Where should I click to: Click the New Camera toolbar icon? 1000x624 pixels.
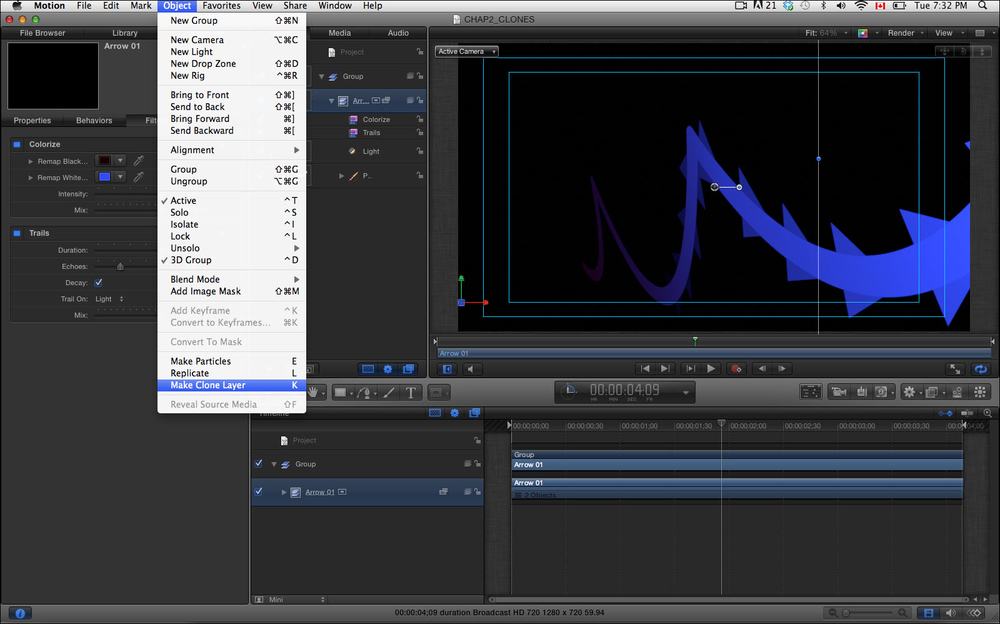pos(838,392)
